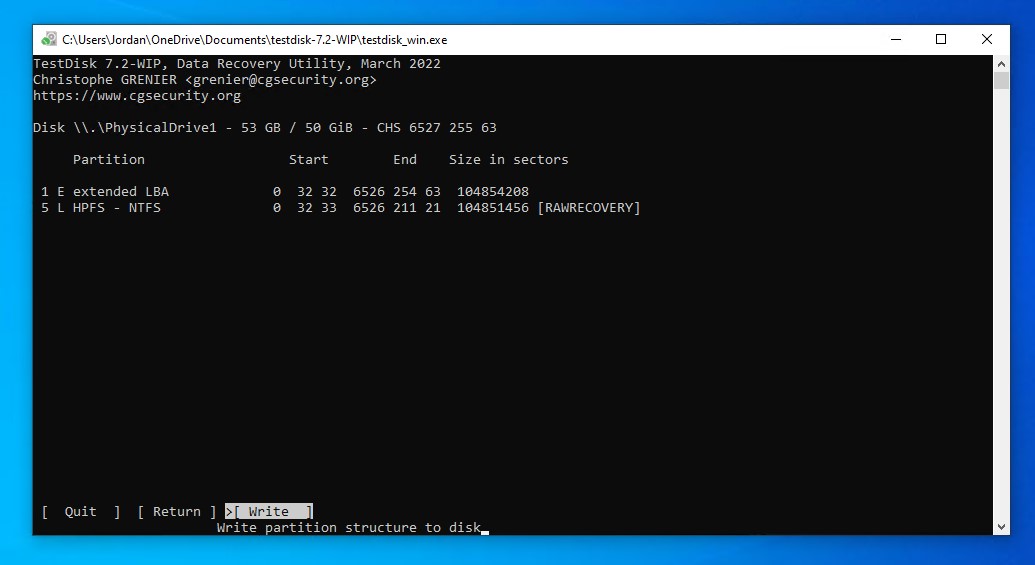This screenshot has width=1035, height=565.
Task: Click the scrollbar down arrow
Action: (1001, 527)
